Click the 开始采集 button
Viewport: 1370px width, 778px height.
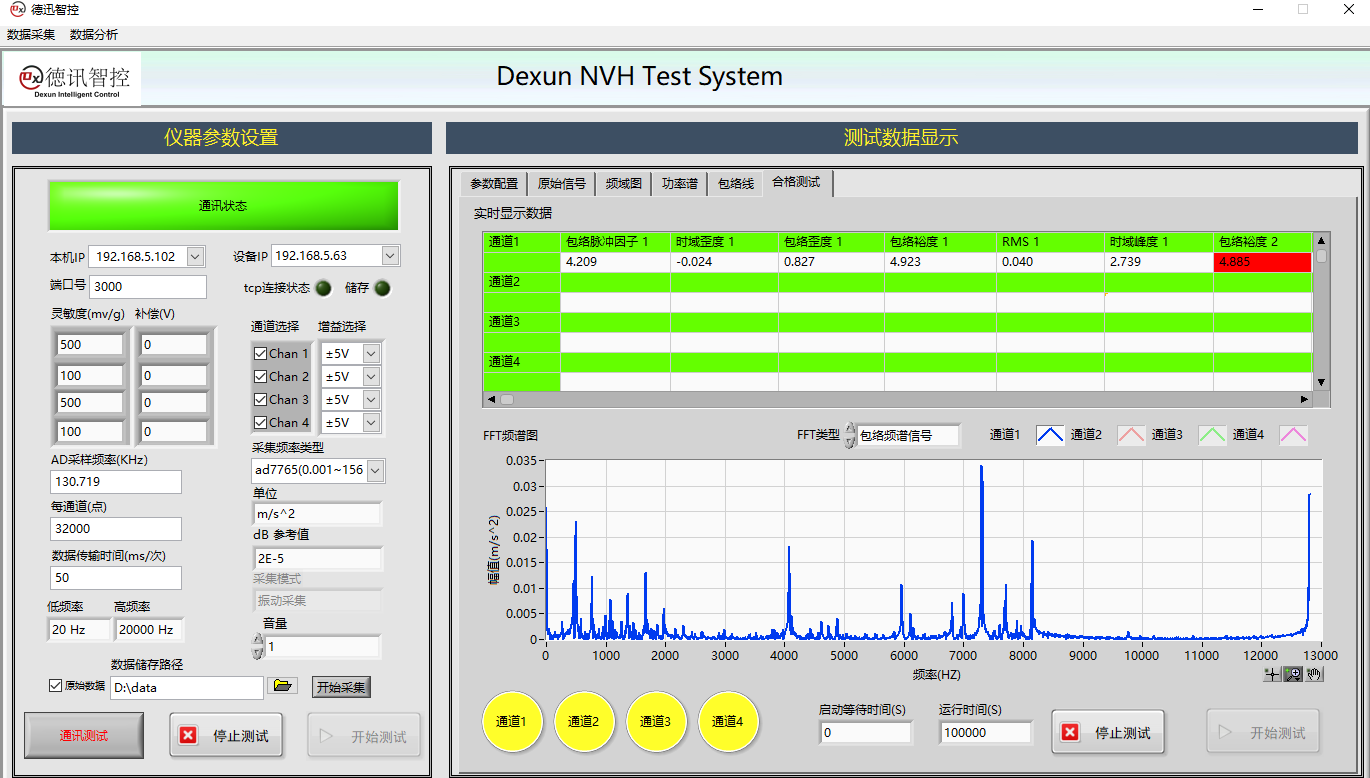point(341,687)
